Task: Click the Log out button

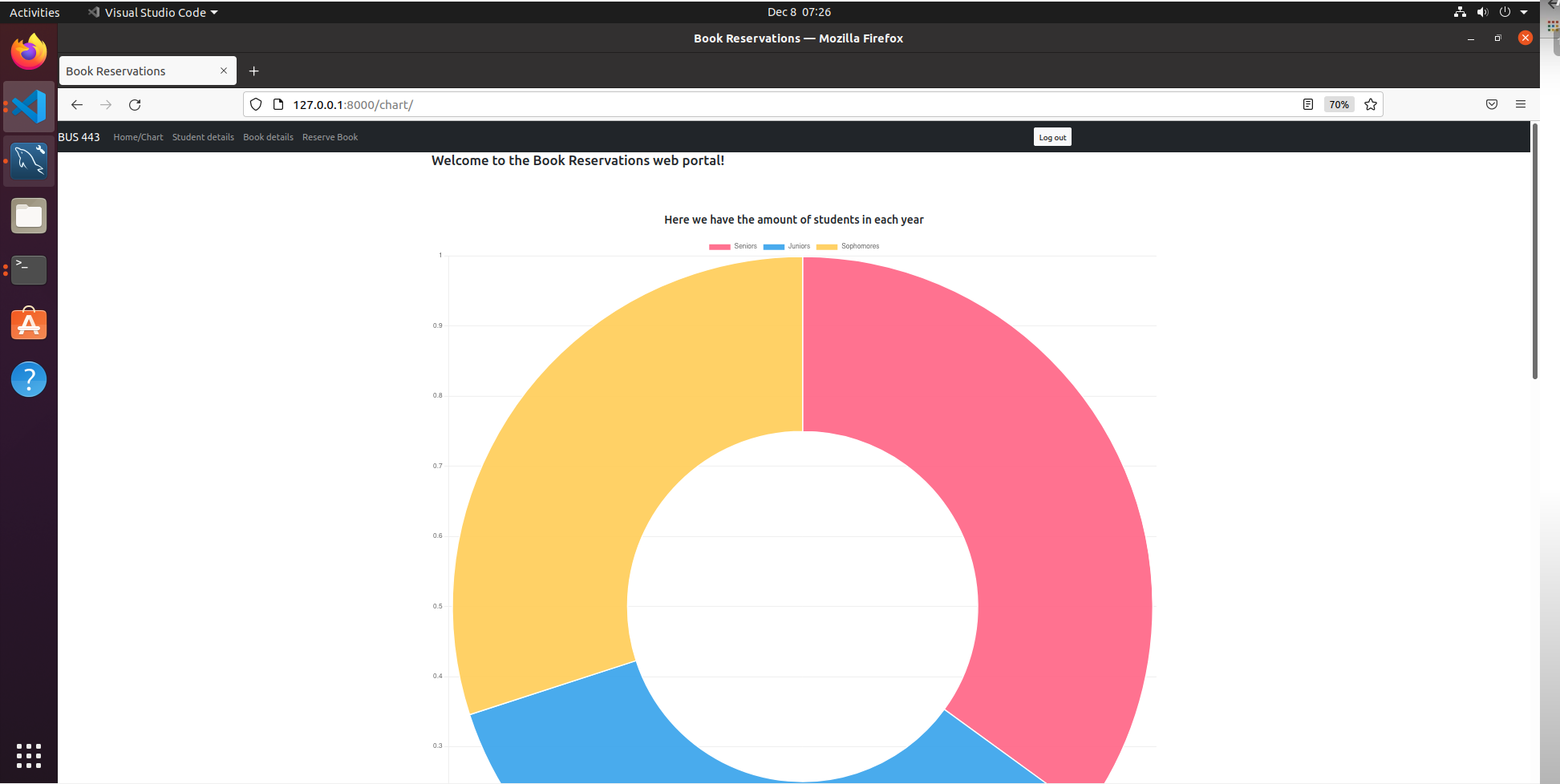Action: coord(1051,136)
